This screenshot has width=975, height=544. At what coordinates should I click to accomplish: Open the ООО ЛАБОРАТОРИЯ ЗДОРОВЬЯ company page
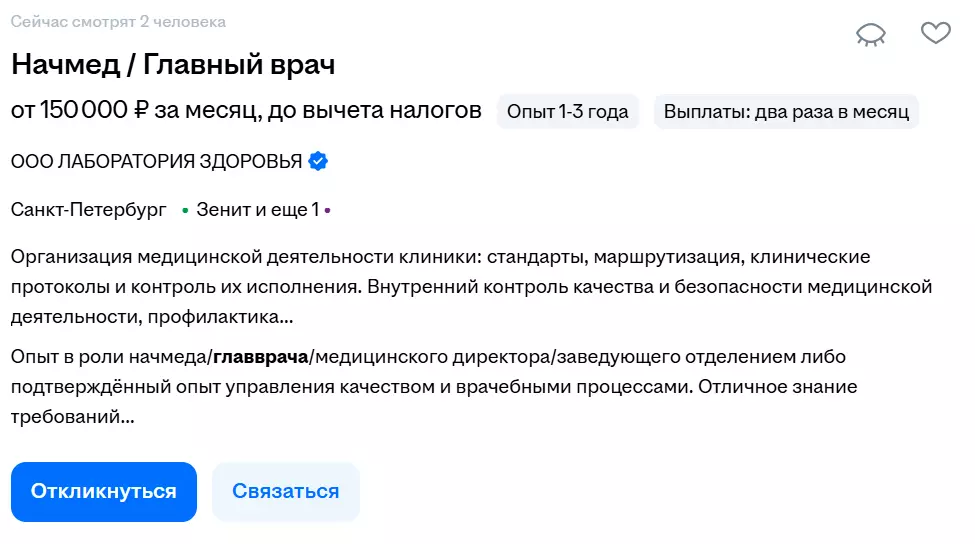click(156, 161)
